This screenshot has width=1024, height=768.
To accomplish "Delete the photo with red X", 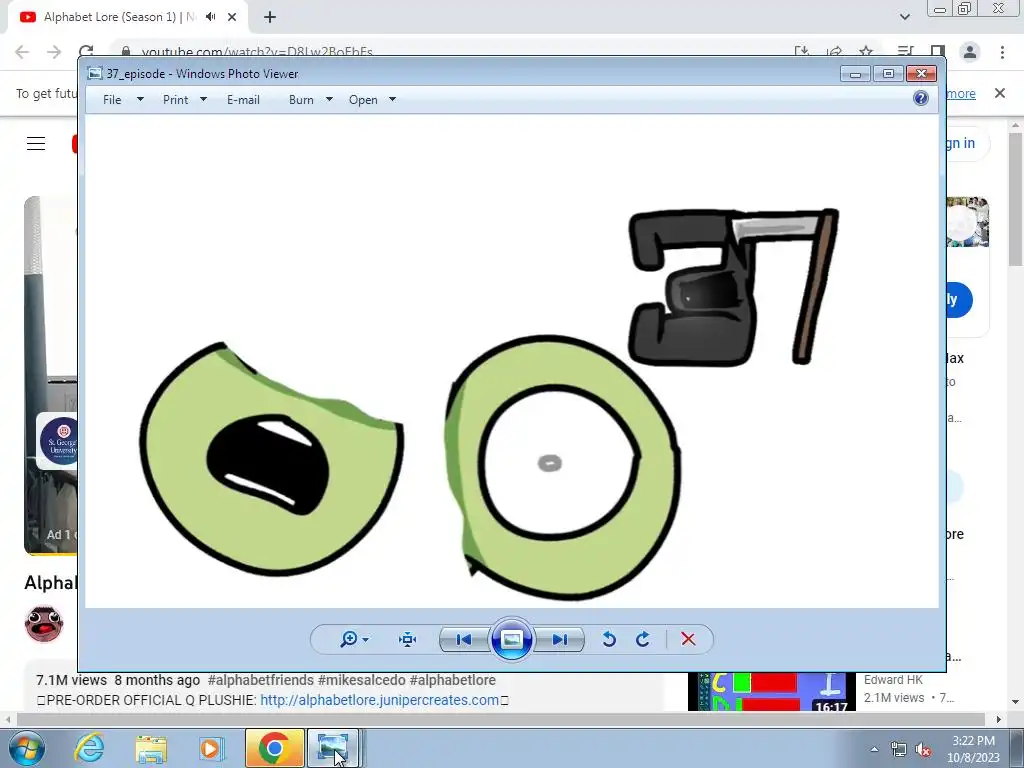I will 688,639.
